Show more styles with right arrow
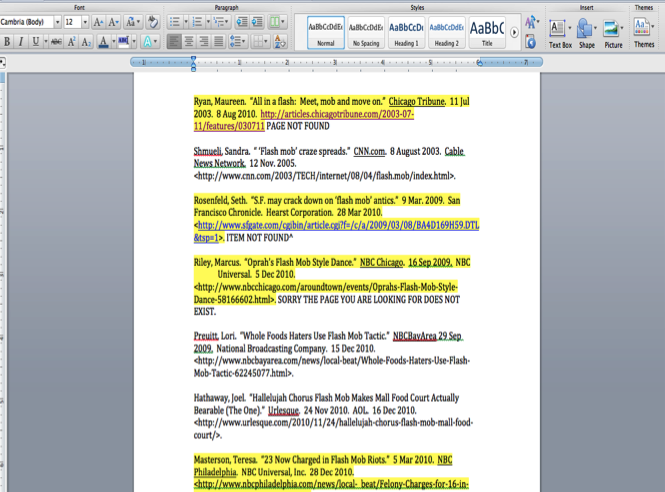Viewport: 665px width, 492px height. click(x=514, y=33)
